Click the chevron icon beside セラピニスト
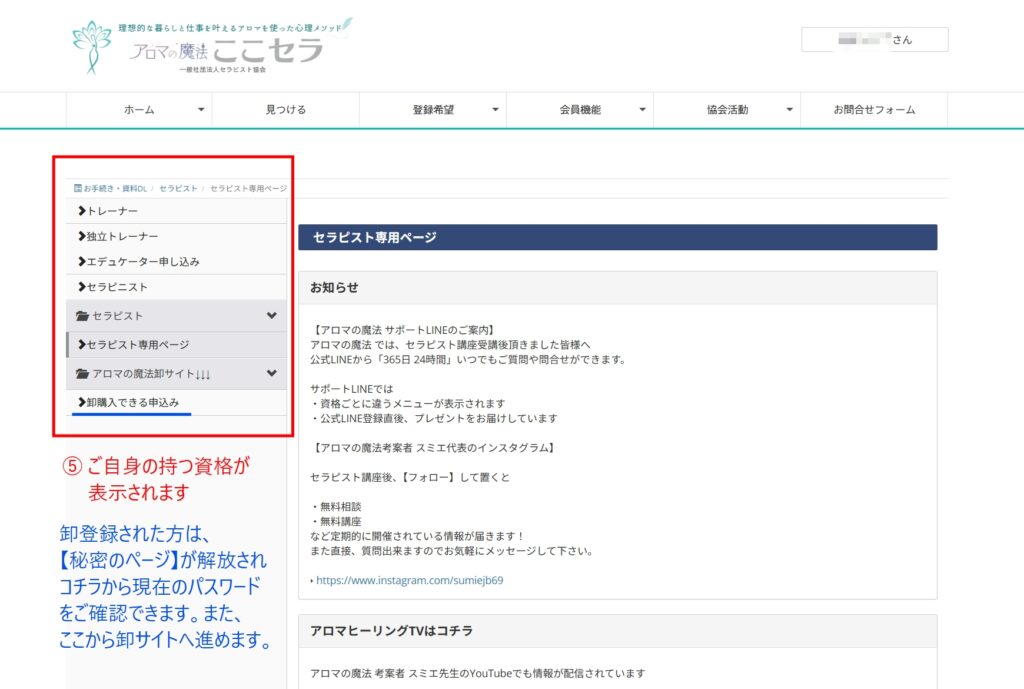This screenshot has width=1024, height=689. tap(81, 287)
